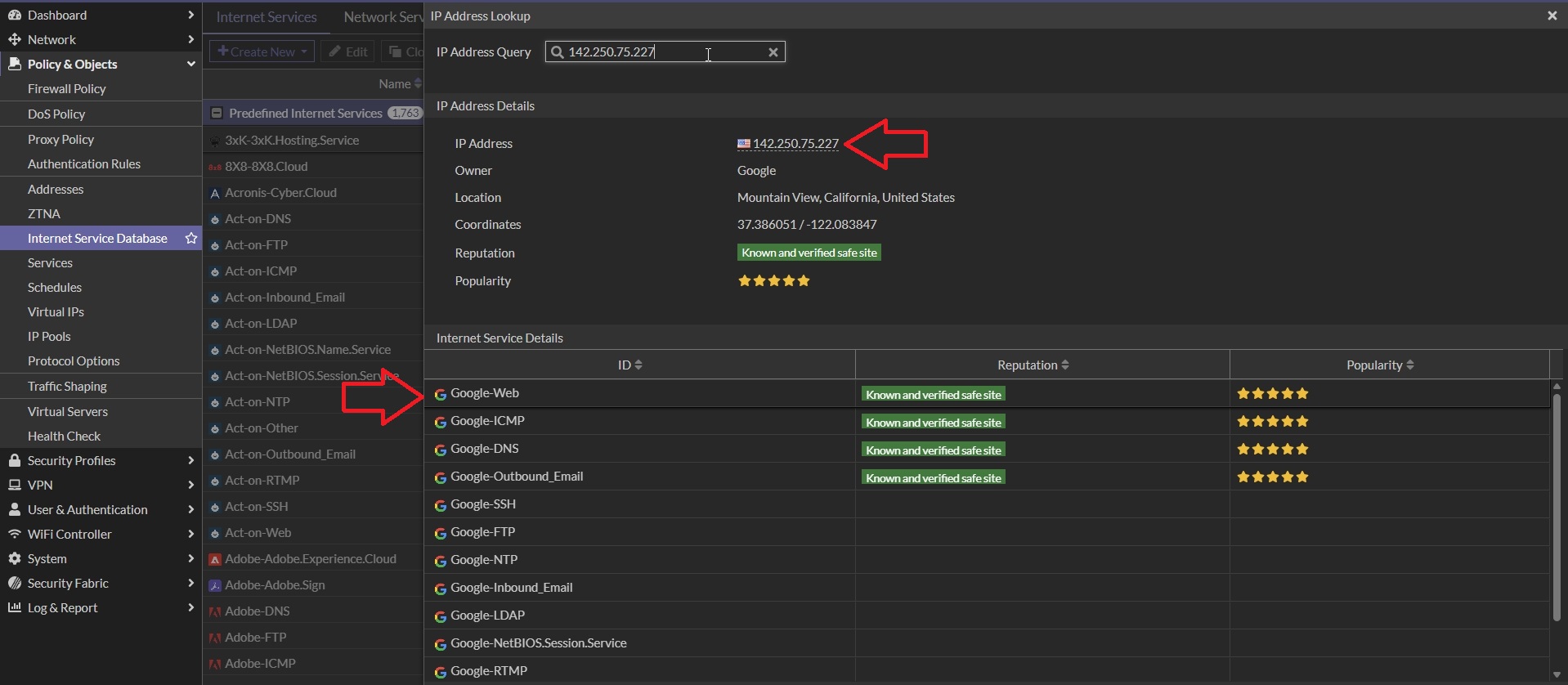Image resolution: width=1568 pixels, height=685 pixels.
Task: Toggle favorite star for Internet Service Database
Action: click(191, 238)
